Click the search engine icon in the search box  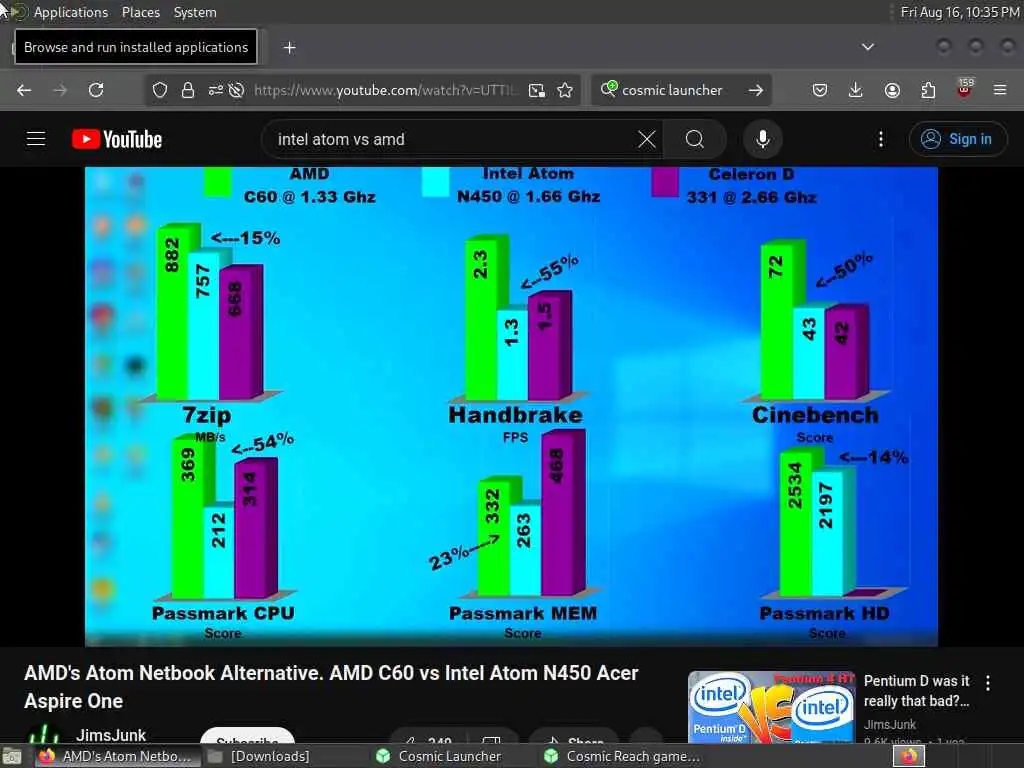(609, 89)
